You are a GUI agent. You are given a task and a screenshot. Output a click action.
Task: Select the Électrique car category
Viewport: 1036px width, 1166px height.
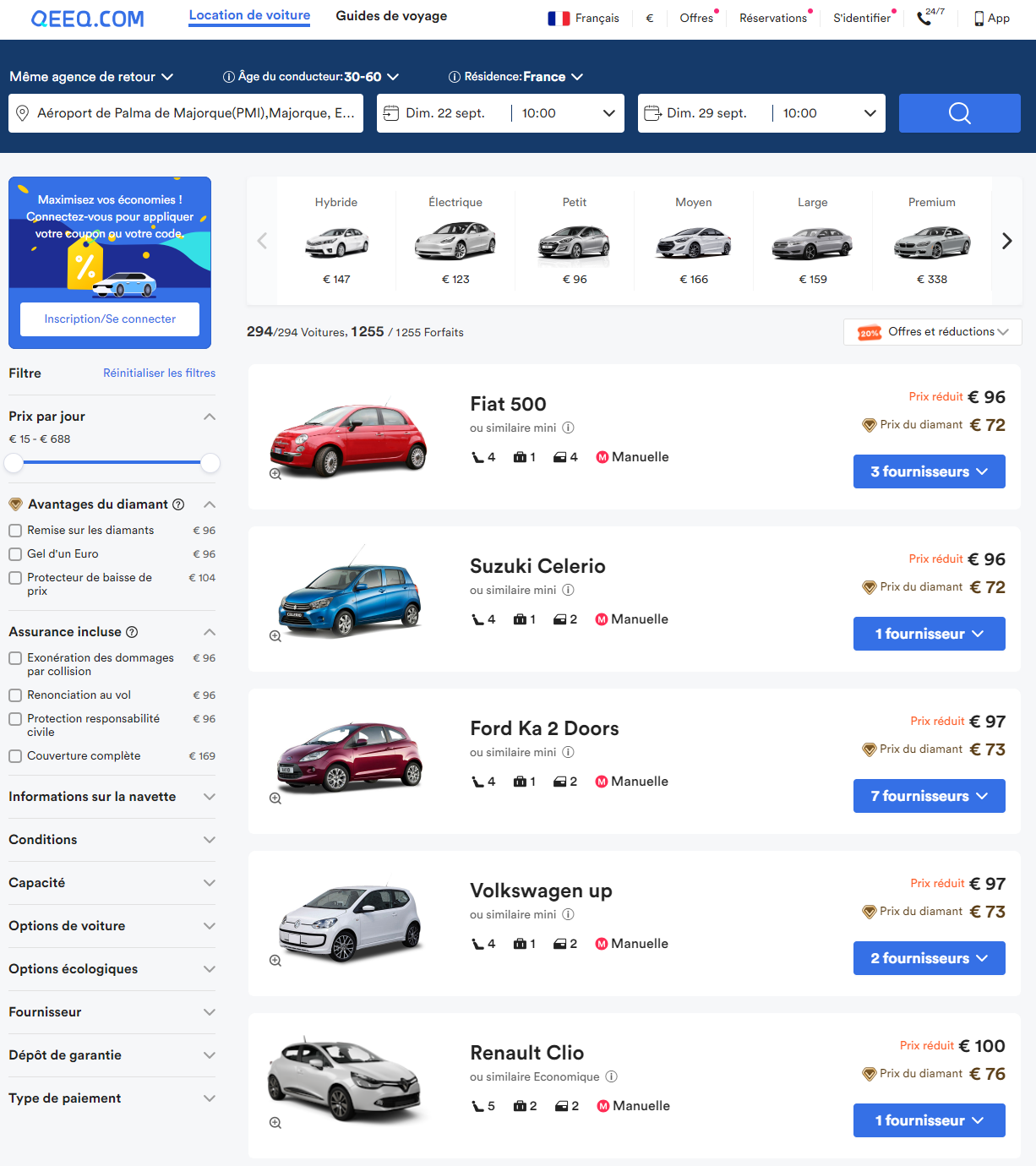pyautogui.click(x=455, y=241)
